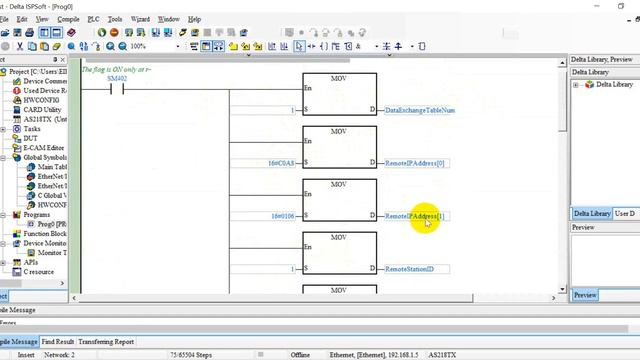Close the project panel with X
Screen dimensions: 640x360
click(63, 60)
